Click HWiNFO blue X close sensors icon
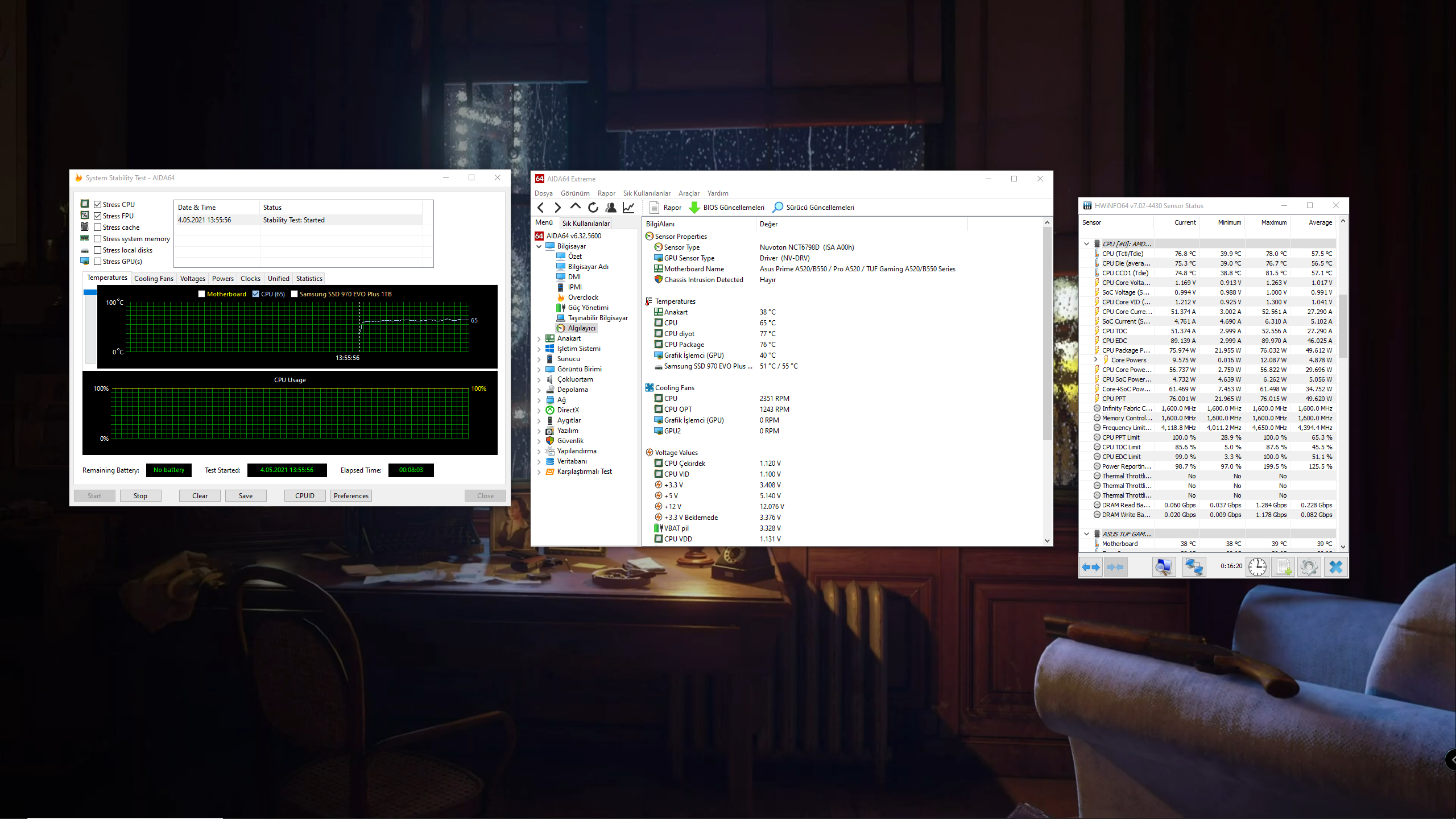This screenshot has width=1456, height=819. pyautogui.click(x=1335, y=567)
